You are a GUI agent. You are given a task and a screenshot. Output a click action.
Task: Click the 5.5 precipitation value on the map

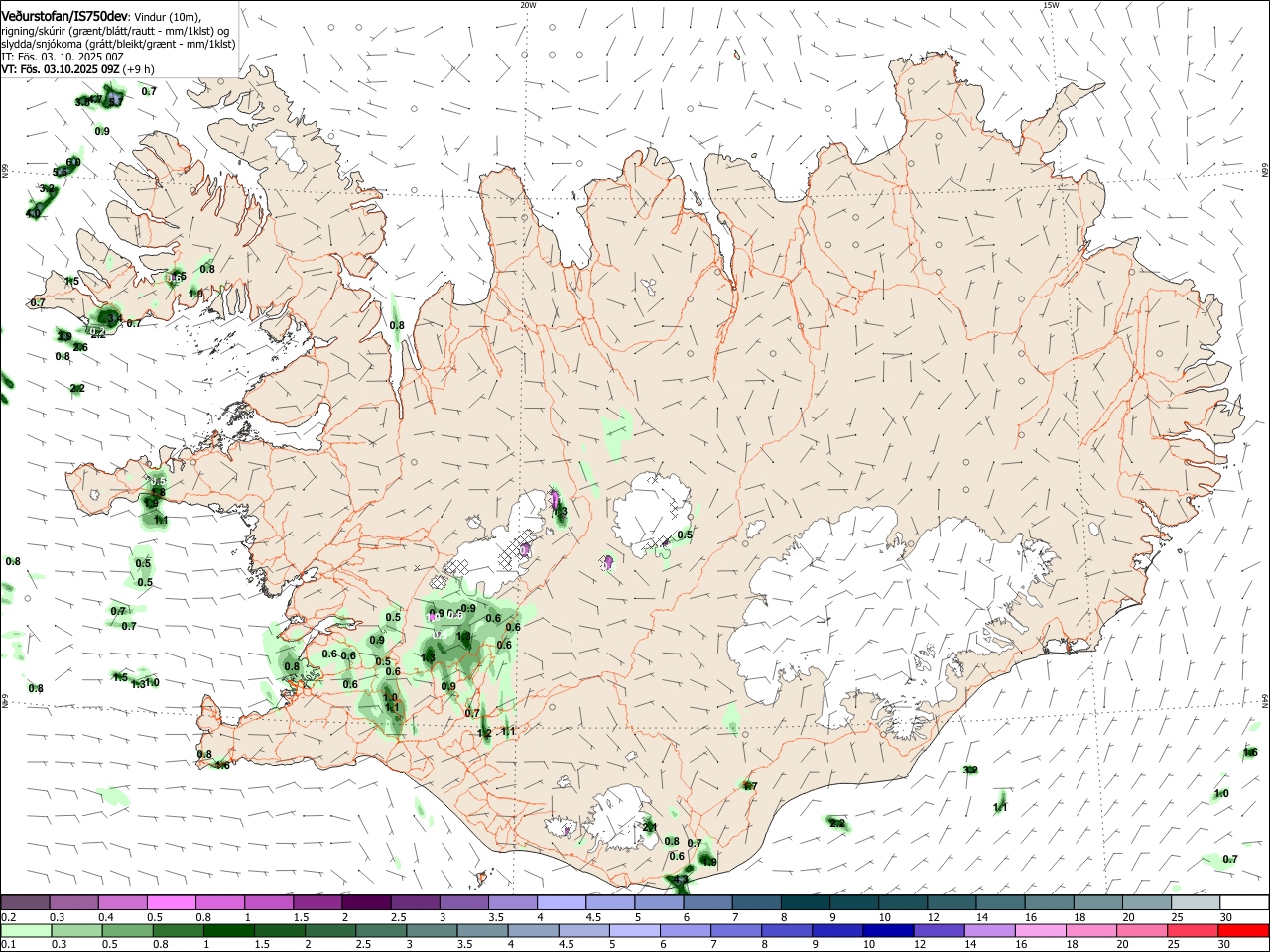tap(60, 172)
